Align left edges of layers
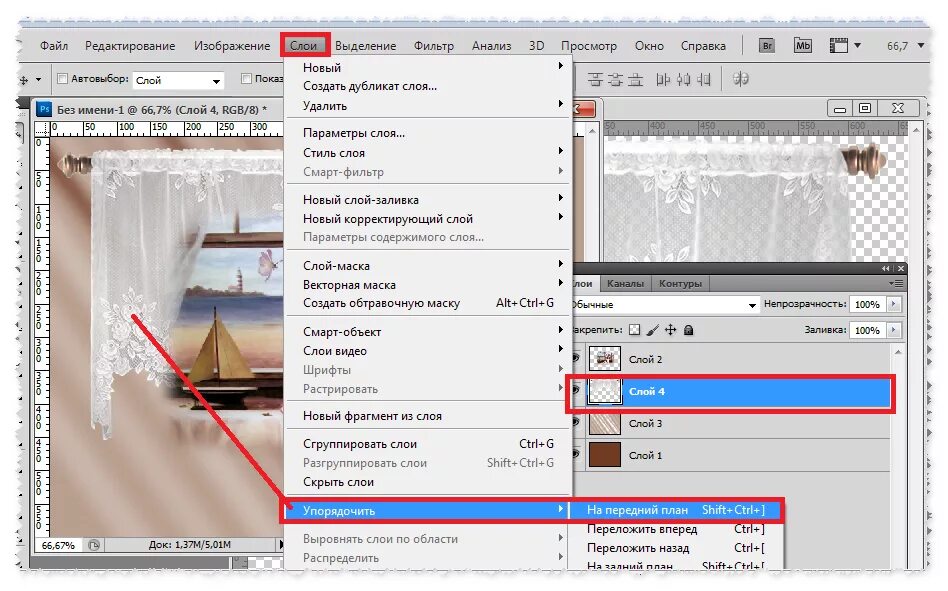 pos(663,79)
